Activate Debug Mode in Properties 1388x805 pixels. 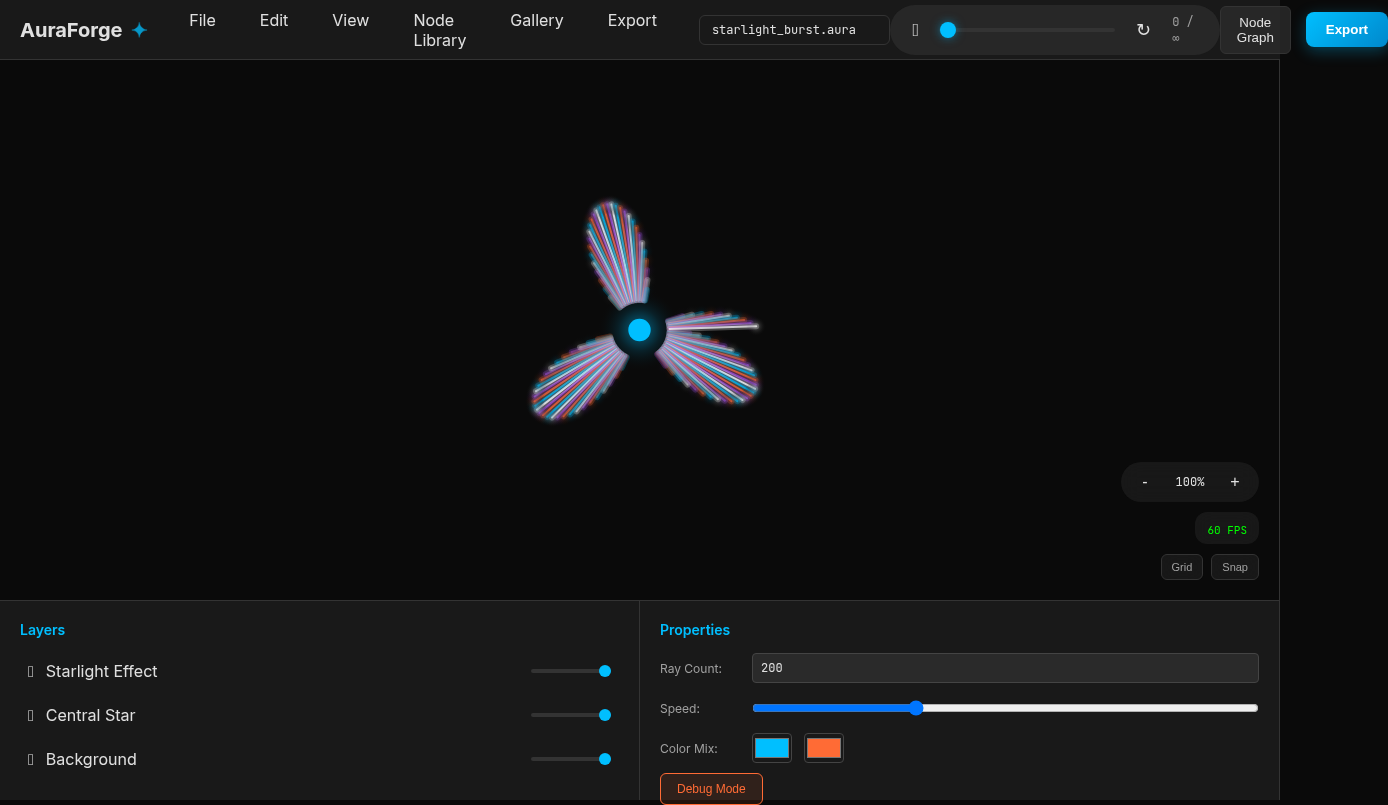point(711,789)
